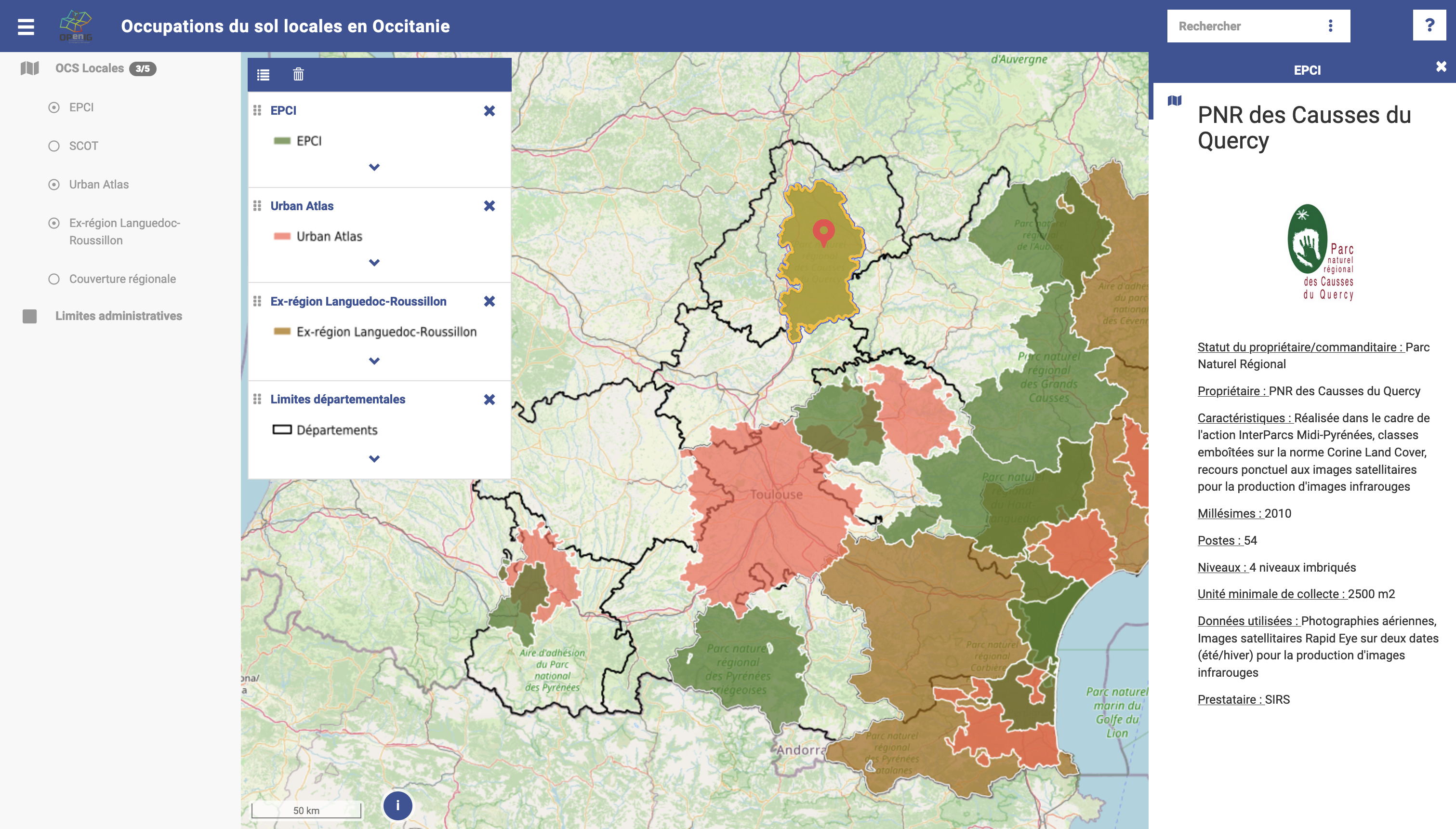Open the help question mark button
Viewport: 1456px width, 829px height.
tap(1429, 26)
